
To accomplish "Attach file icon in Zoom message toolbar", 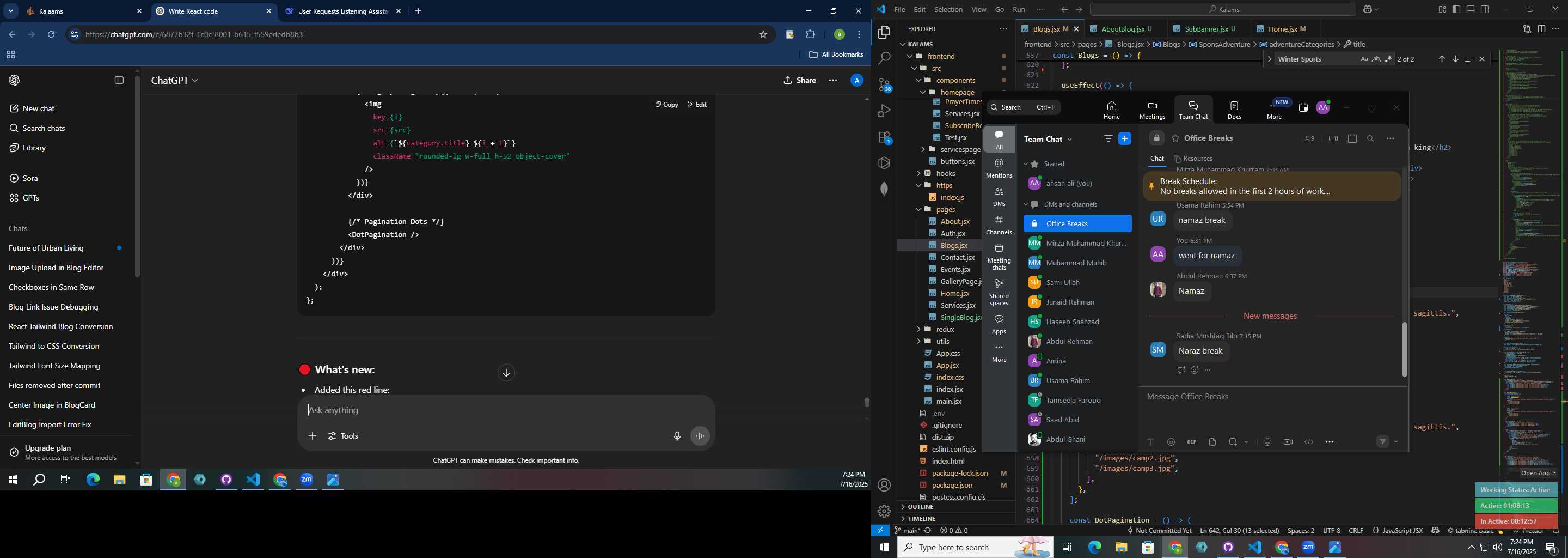I will pos(1212,442).
